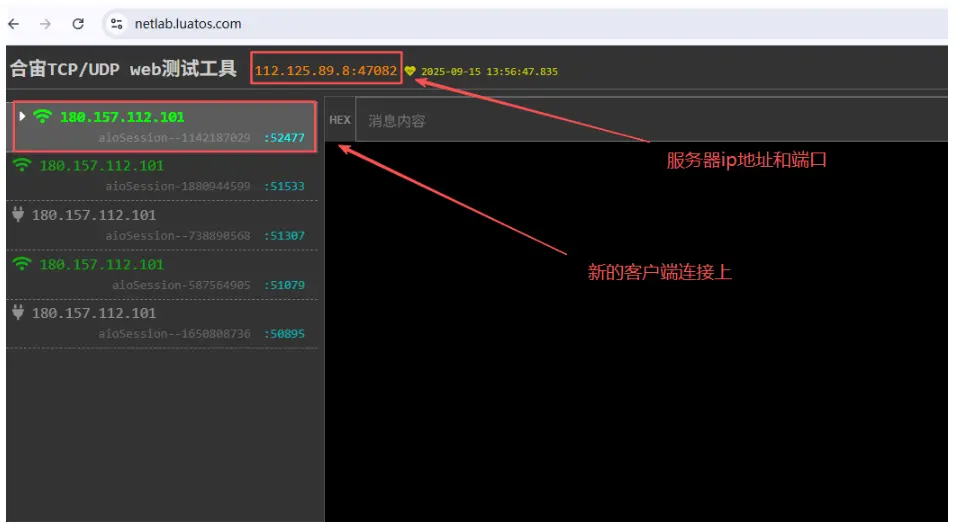This screenshot has height=530, width=956.
Task: Click session label aioSession-1880944599
Action: pos(178,186)
